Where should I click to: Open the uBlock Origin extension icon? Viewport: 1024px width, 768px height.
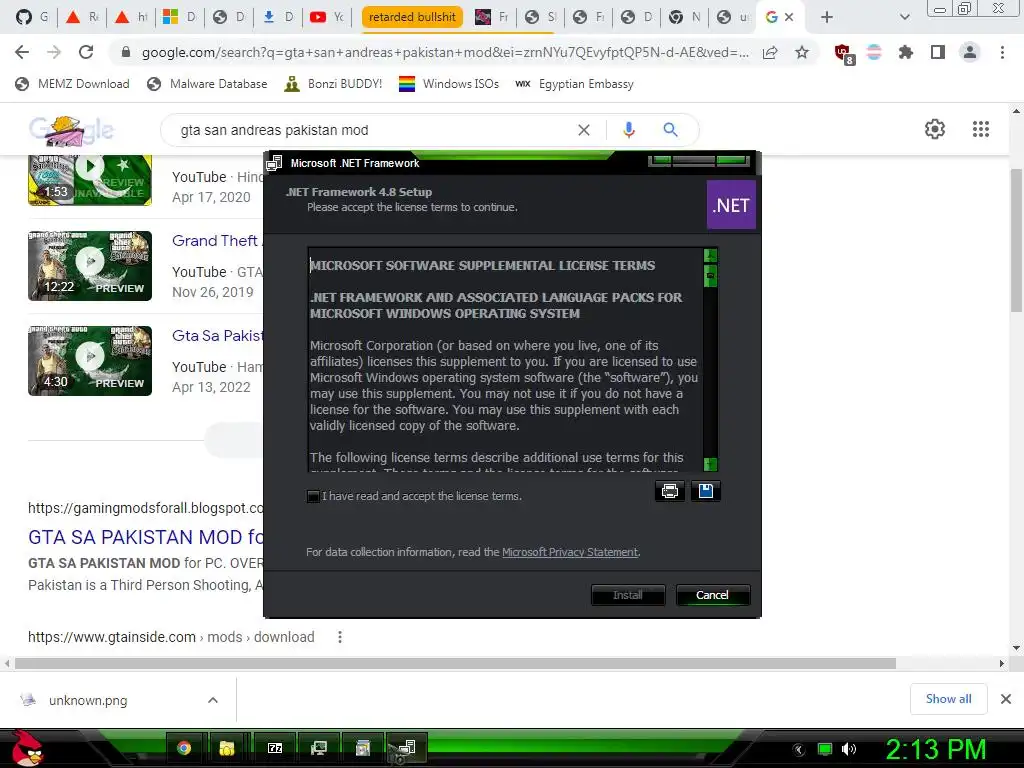pos(843,53)
